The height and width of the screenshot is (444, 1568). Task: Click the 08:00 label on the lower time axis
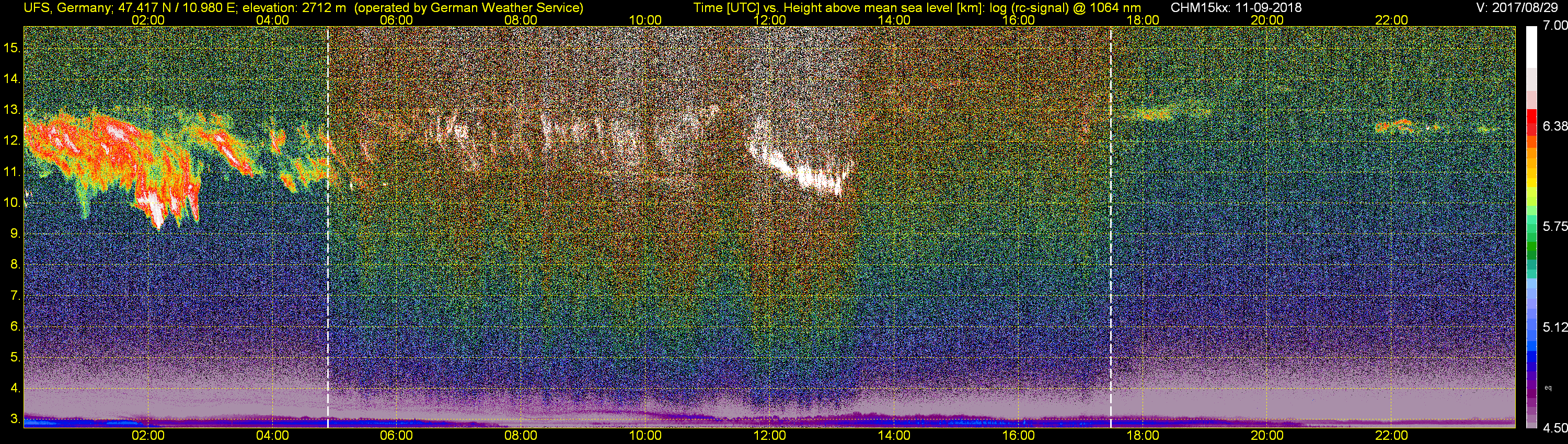521,436
